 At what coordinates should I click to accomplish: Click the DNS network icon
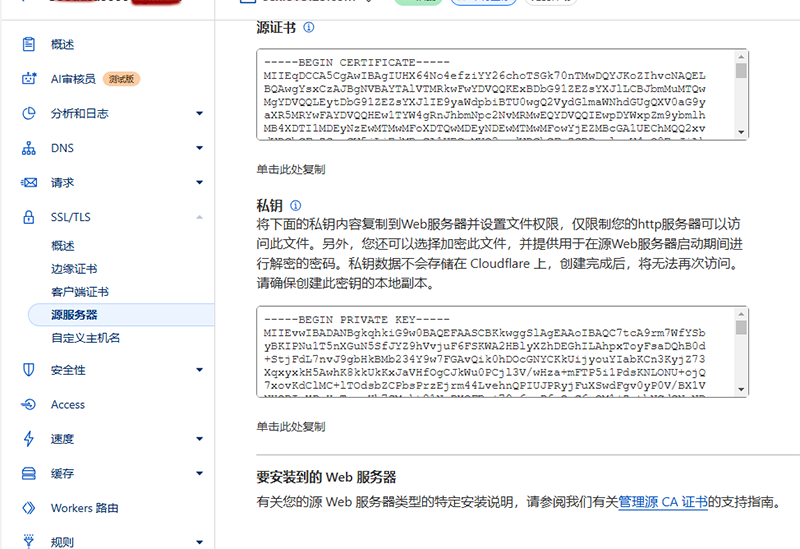point(29,148)
